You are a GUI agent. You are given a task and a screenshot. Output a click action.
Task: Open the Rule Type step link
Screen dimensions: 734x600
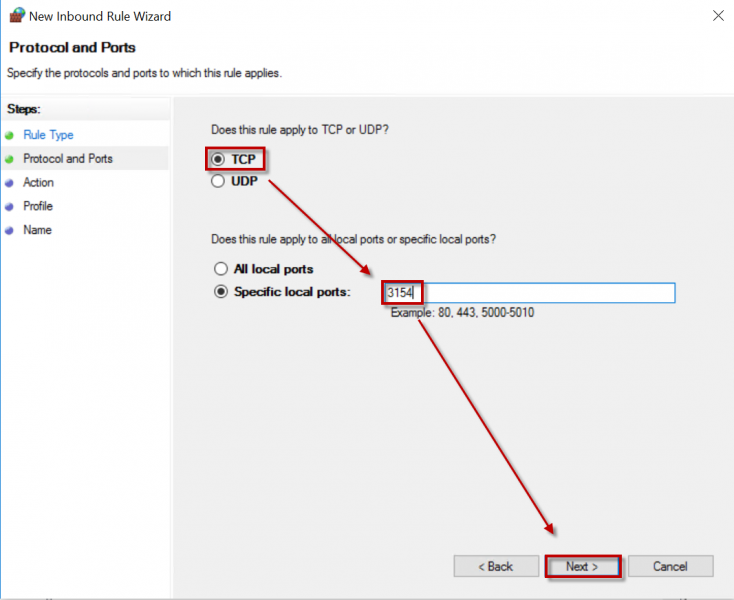click(x=48, y=135)
